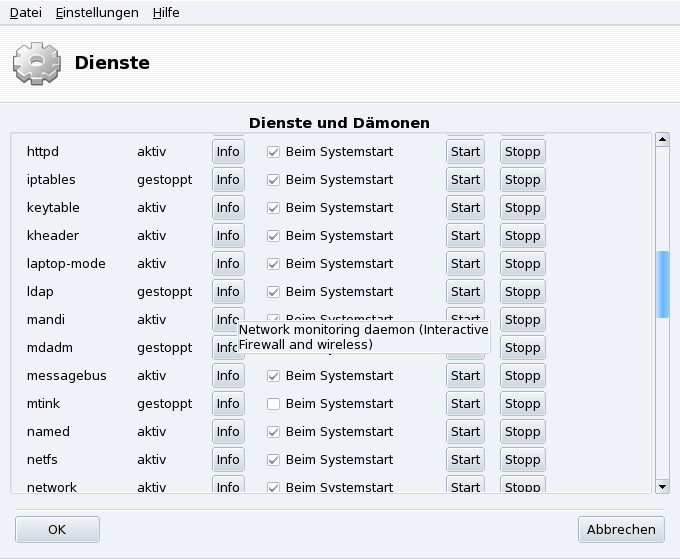This screenshot has width=680, height=560.
Task: Start the laptop-mode service
Action: click(465, 264)
